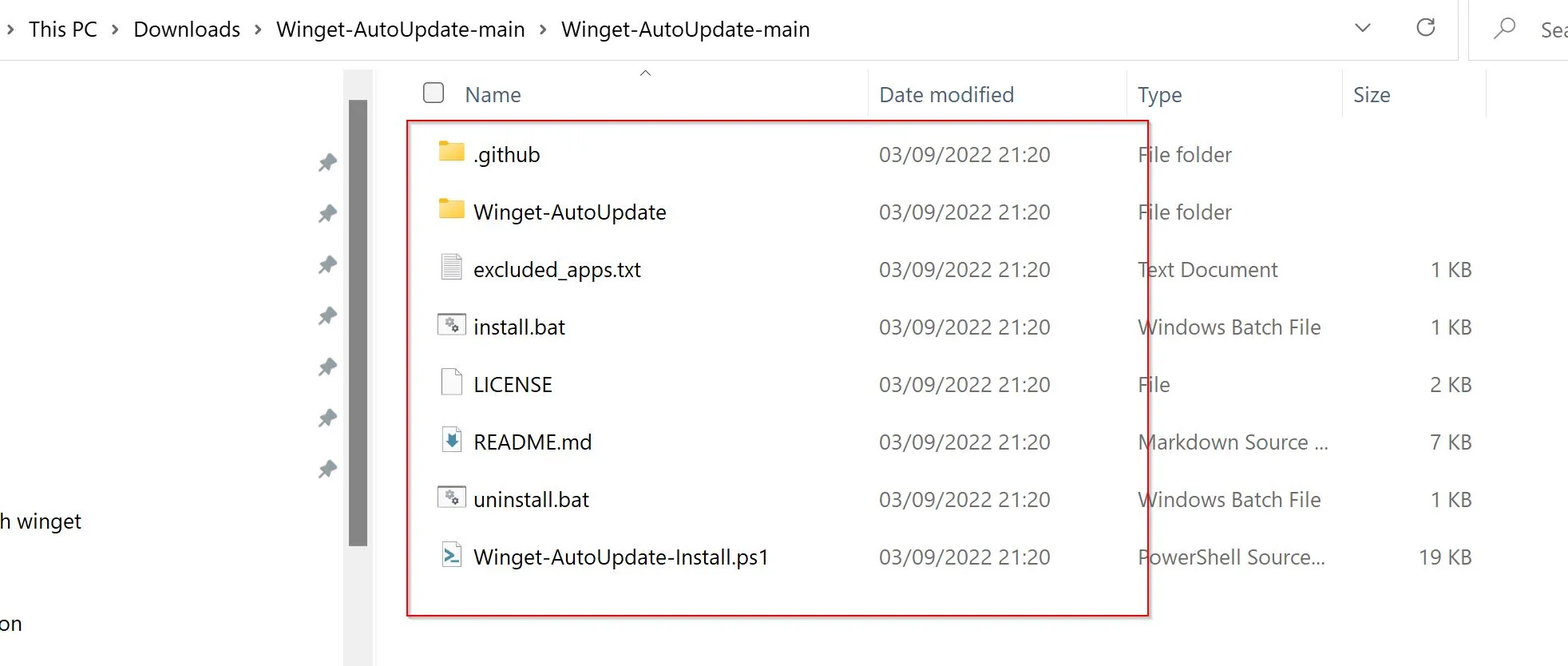This screenshot has height=666, width=1568.
Task: Go to This PC in breadcrumb
Action: click(63, 30)
